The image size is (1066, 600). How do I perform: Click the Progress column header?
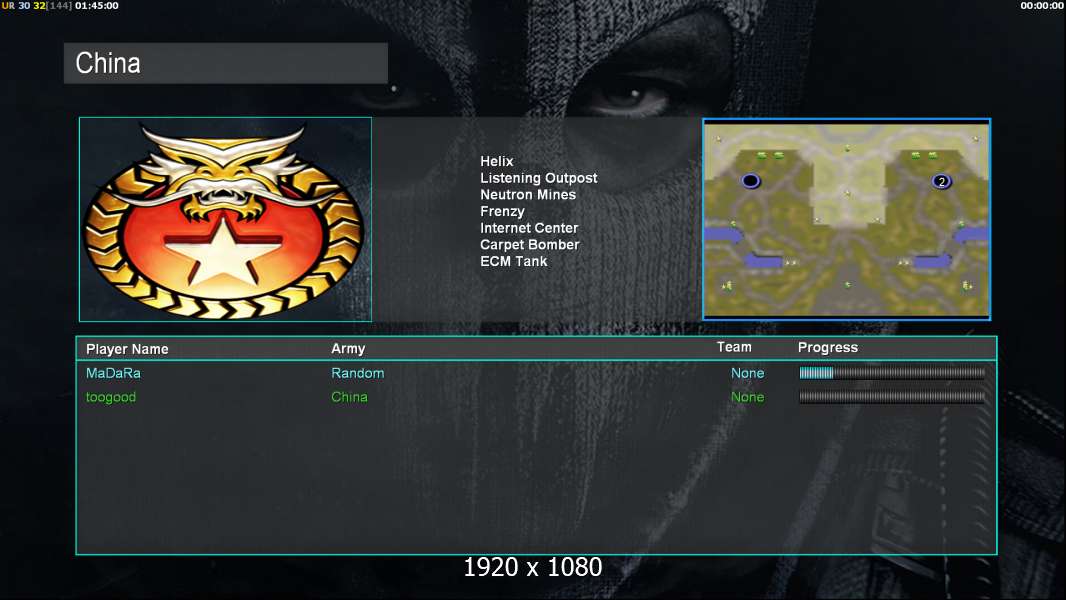click(827, 347)
